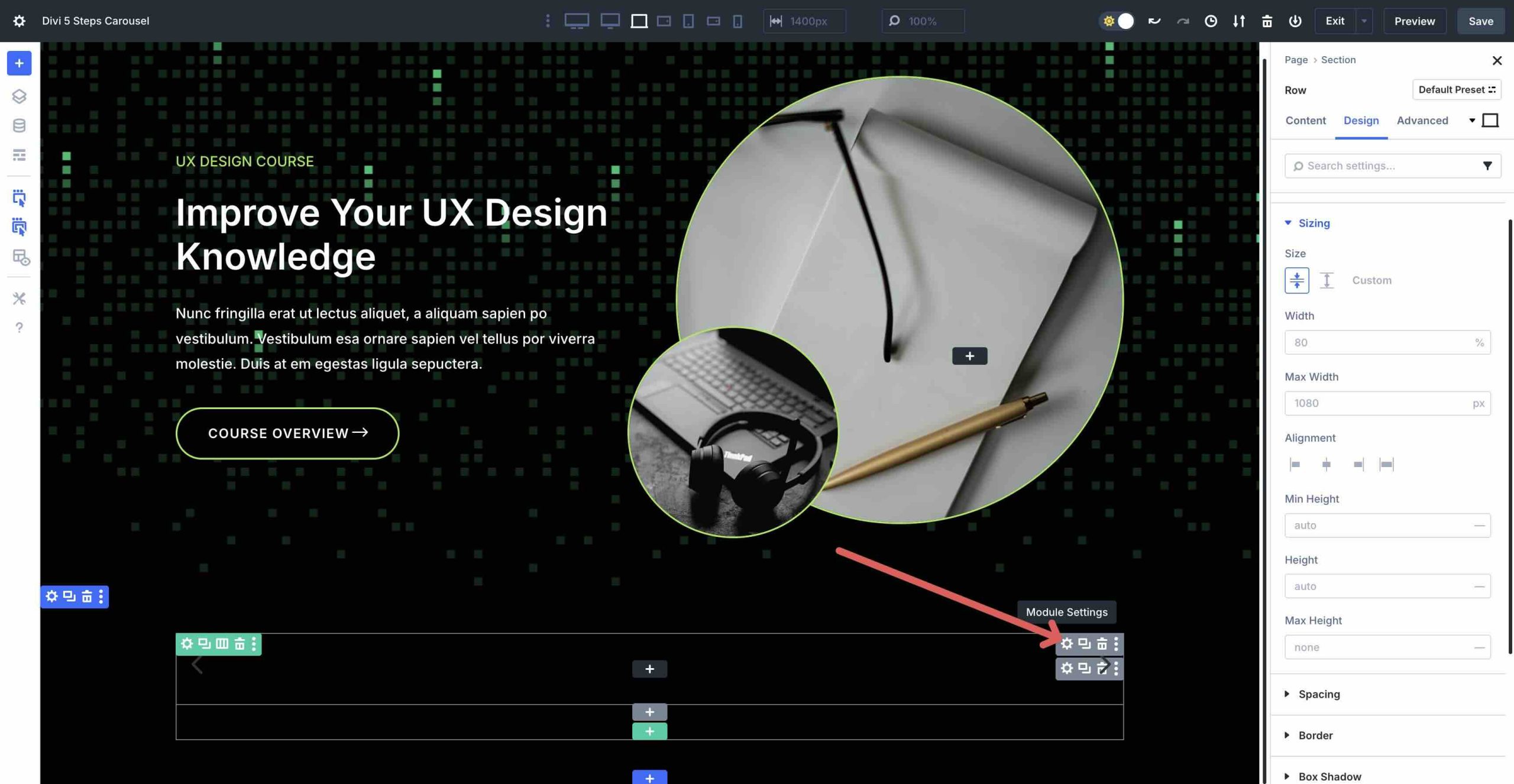Viewport: 1514px width, 784px height.
Task: Undo the last change
Action: pyautogui.click(x=1153, y=21)
